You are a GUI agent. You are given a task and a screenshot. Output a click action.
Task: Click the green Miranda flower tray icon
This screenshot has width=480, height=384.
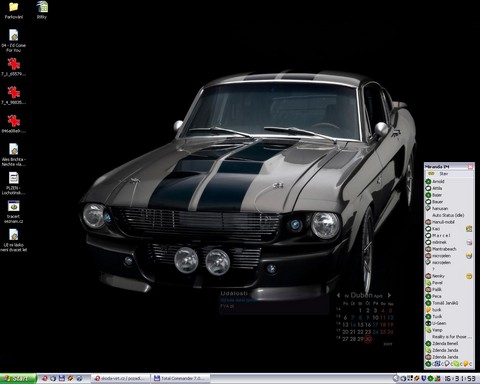coord(430,378)
